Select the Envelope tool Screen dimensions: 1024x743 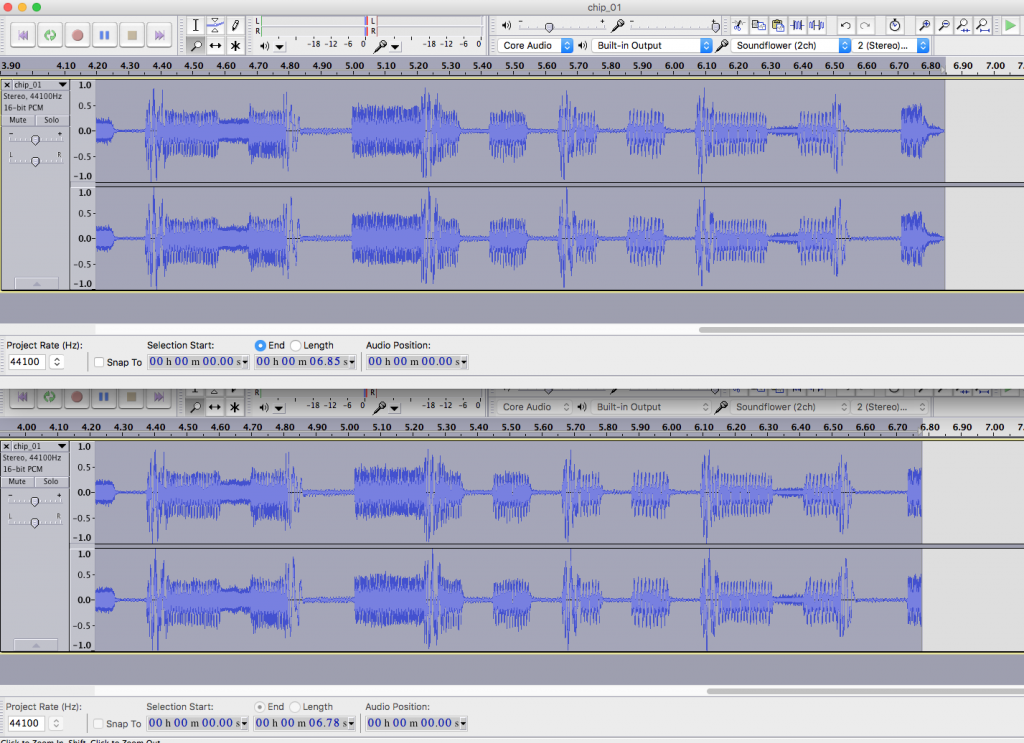[215, 25]
